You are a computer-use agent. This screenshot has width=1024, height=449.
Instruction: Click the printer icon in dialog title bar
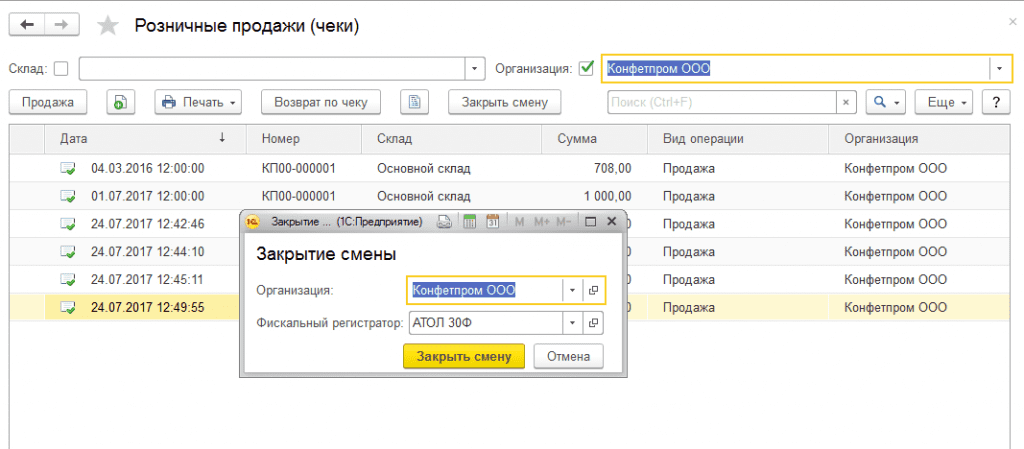click(444, 221)
